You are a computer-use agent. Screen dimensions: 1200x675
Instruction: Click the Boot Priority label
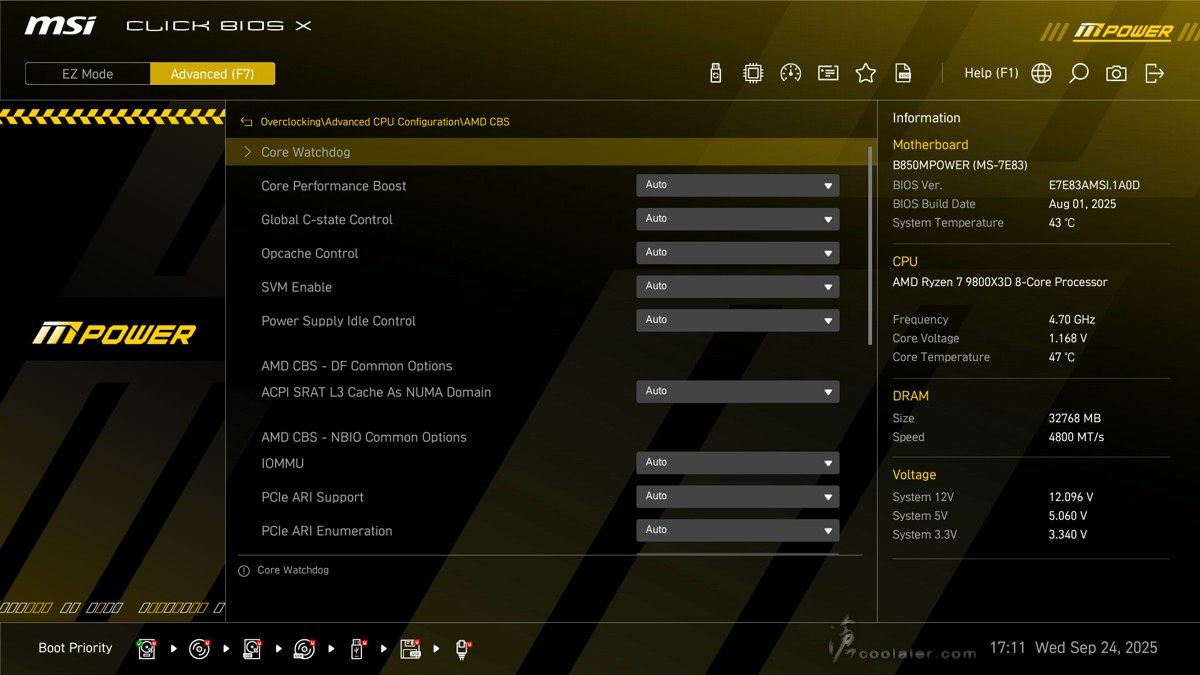tap(76, 648)
